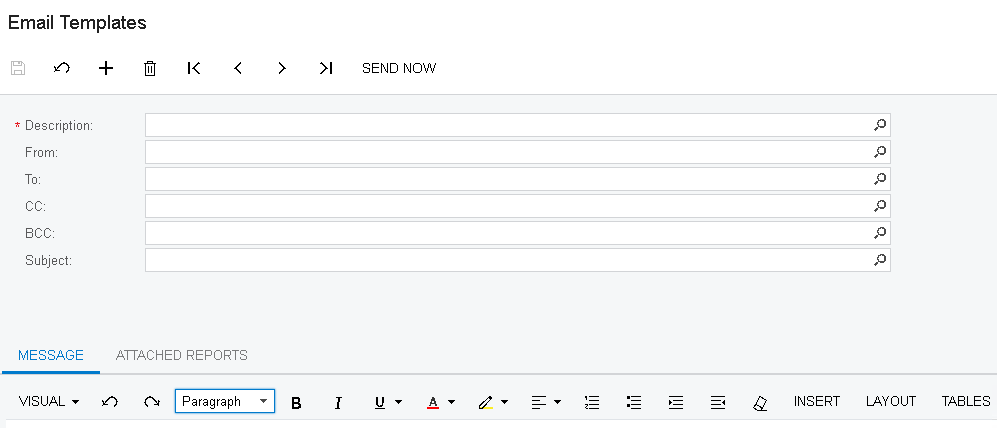Toggle bold formatting
The width and height of the screenshot is (997, 428).
296,402
